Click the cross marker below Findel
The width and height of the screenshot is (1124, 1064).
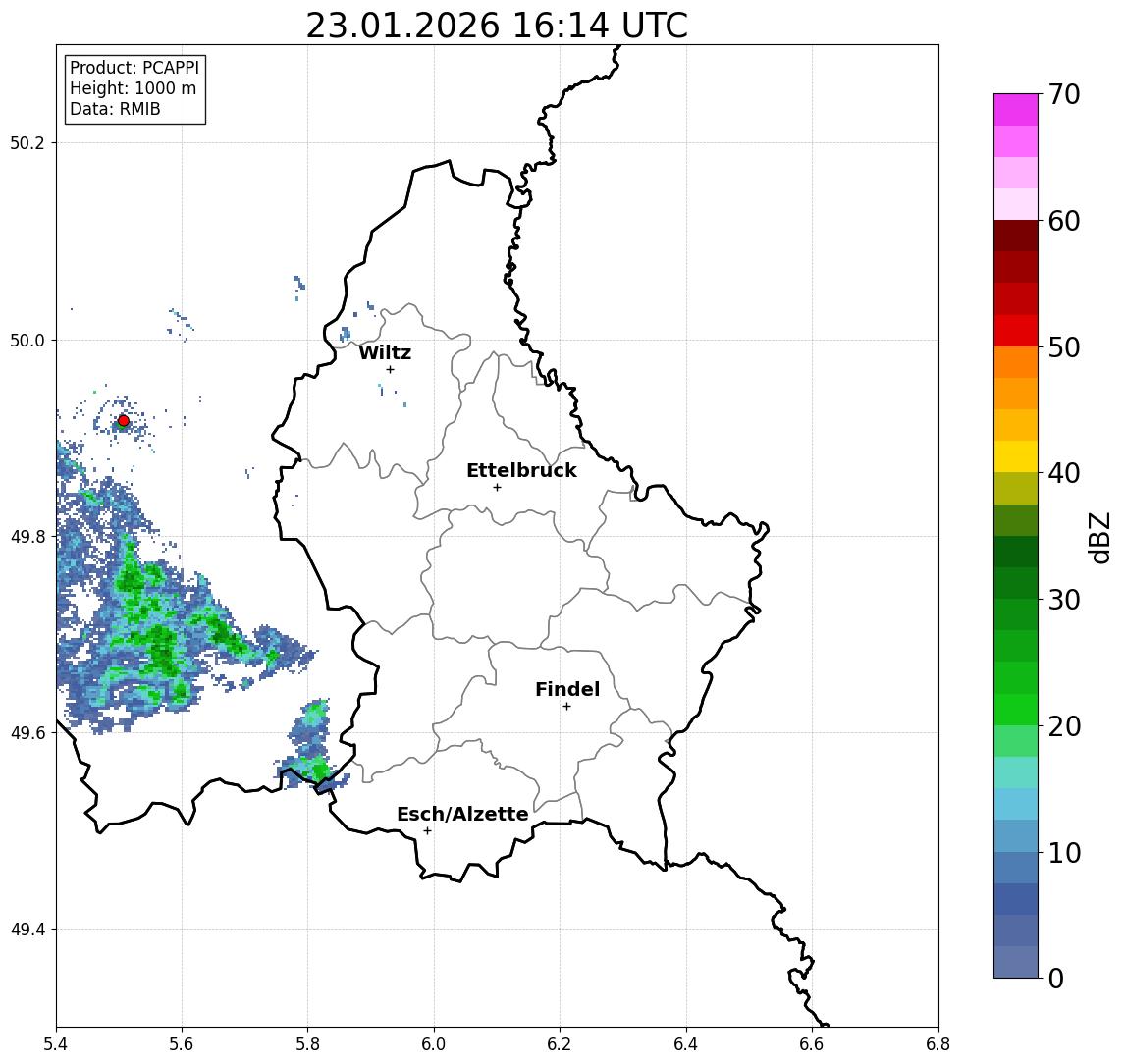pos(566,707)
